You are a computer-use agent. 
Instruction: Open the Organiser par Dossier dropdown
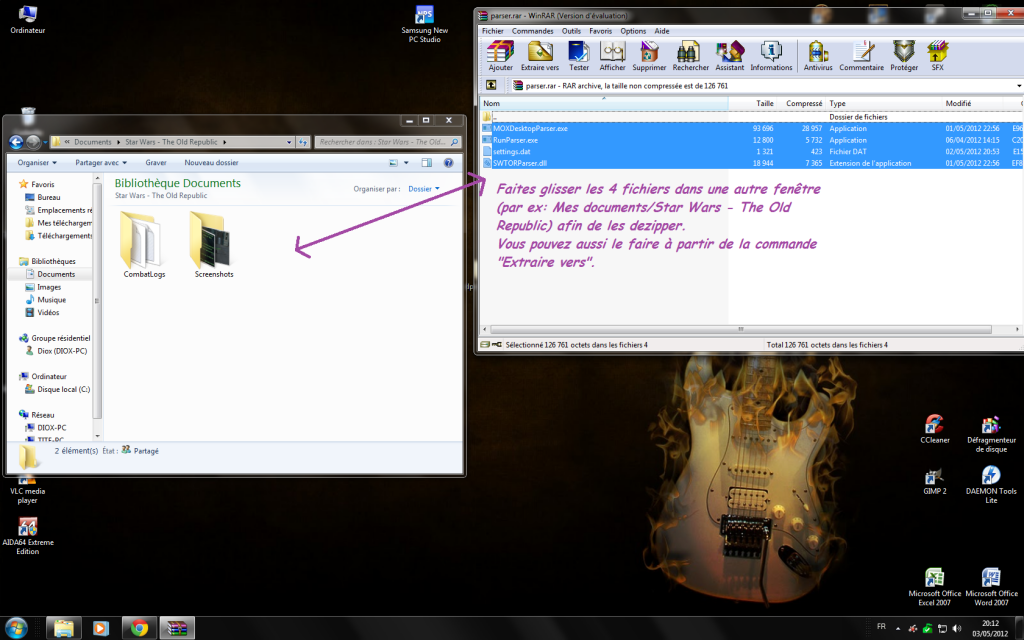pyautogui.click(x=424, y=189)
